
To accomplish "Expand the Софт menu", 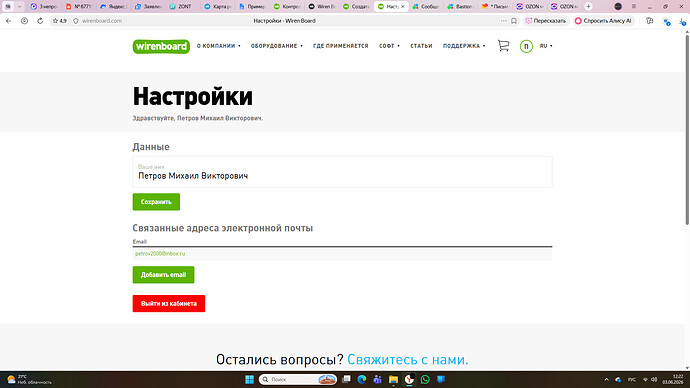I will click(389, 46).
